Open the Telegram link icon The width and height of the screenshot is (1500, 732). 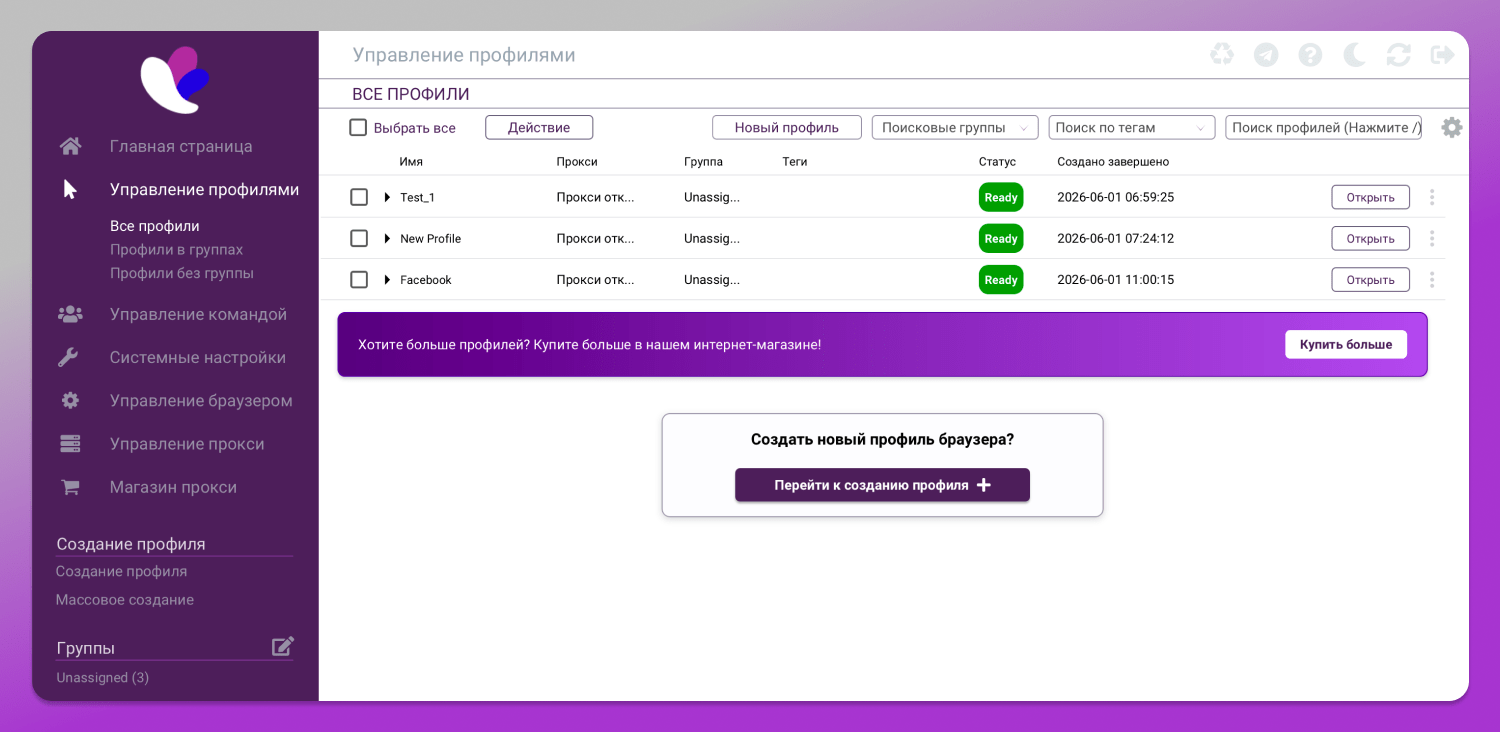click(x=1266, y=55)
